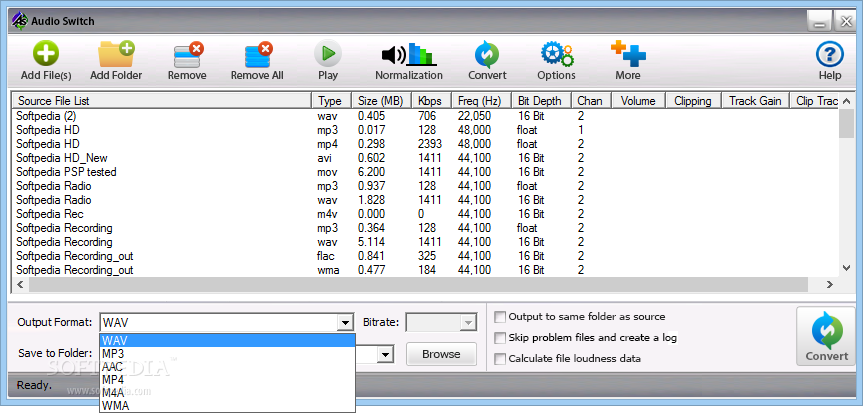Click the Convert icon in the toolbar

487,61
